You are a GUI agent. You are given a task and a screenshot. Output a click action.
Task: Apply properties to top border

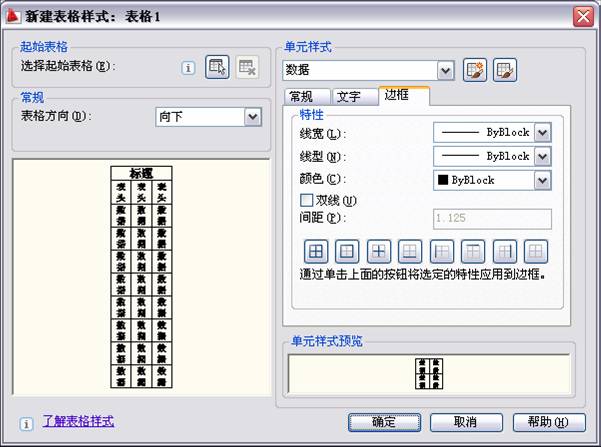click(473, 252)
